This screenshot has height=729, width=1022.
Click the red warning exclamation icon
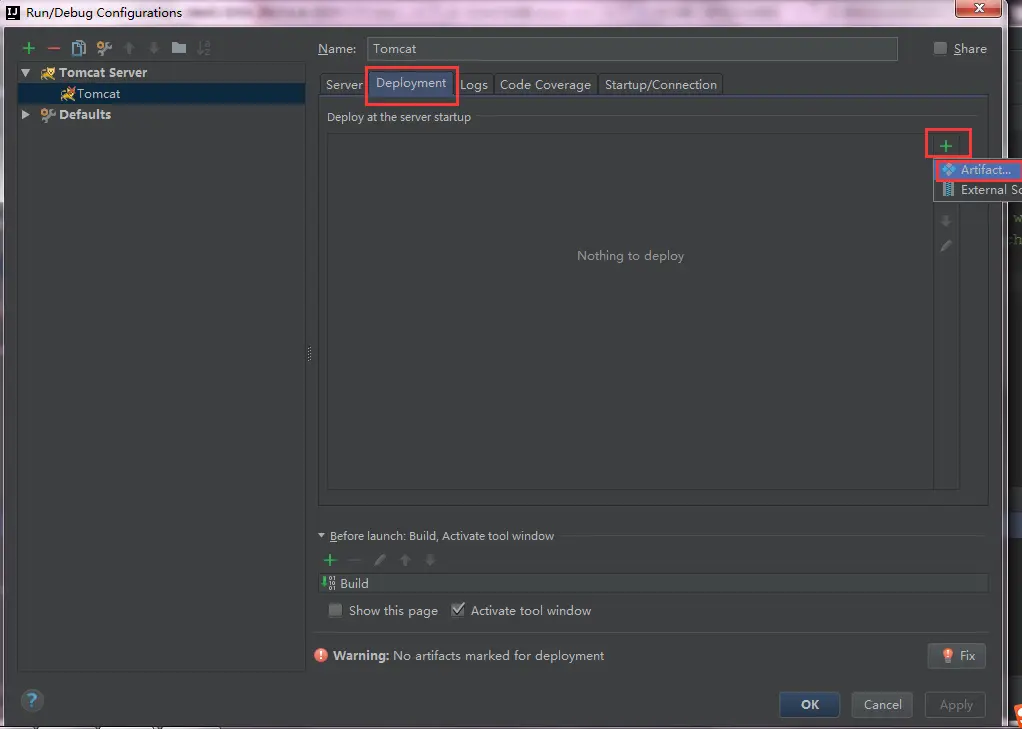321,655
